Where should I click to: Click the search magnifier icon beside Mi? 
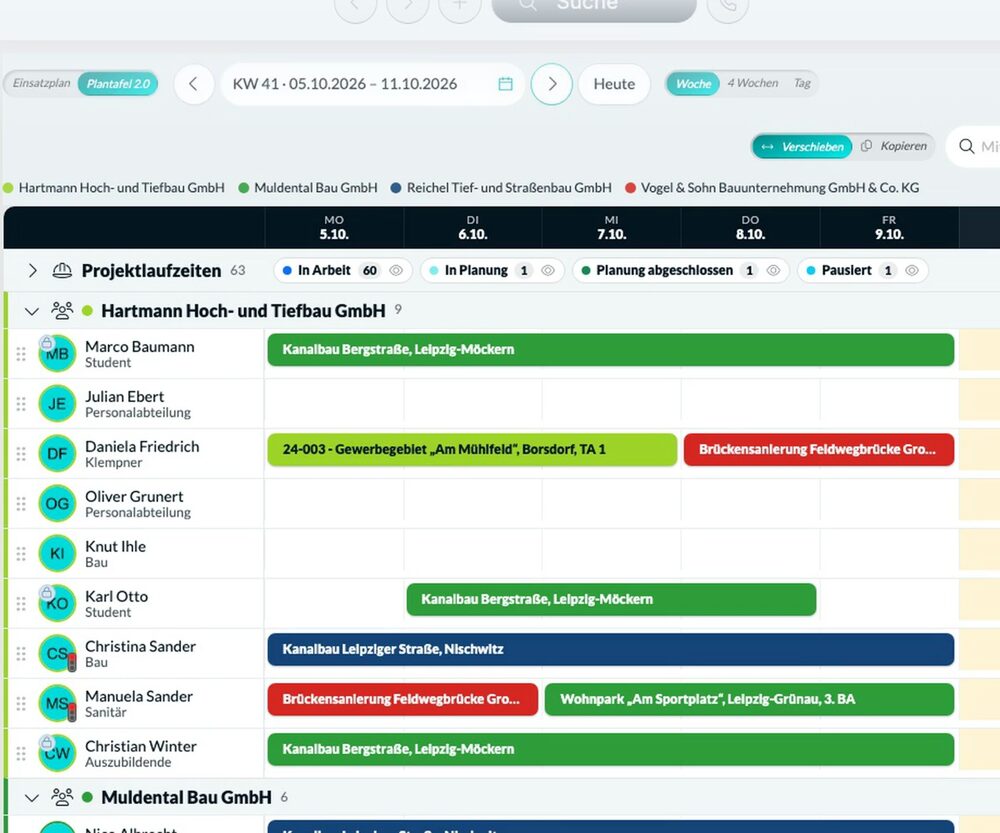pyautogui.click(x=966, y=146)
